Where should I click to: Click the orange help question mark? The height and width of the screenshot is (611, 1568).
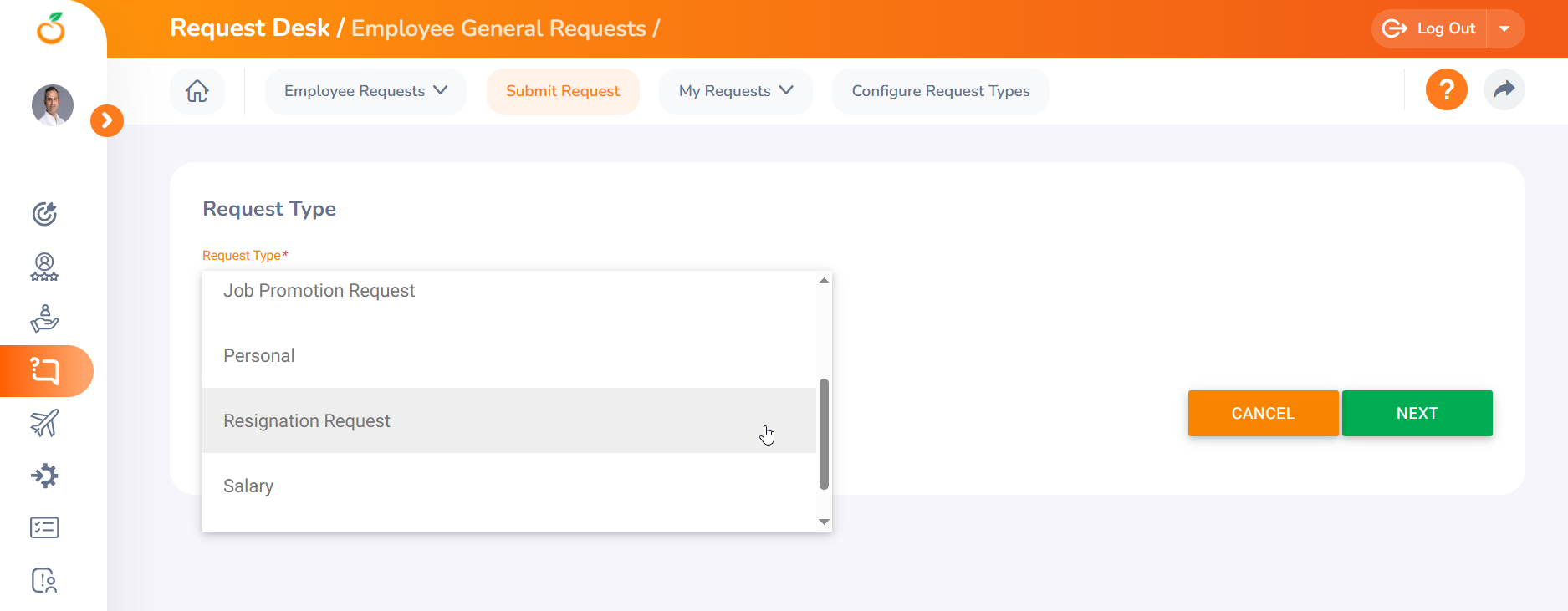click(x=1446, y=90)
